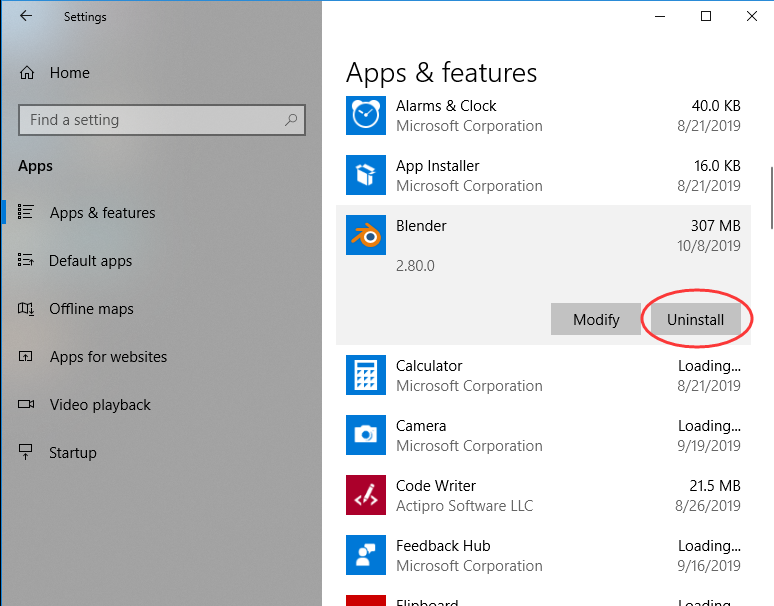Uninstall Blender
The width and height of the screenshot is (774, 606).
point(696,319)
